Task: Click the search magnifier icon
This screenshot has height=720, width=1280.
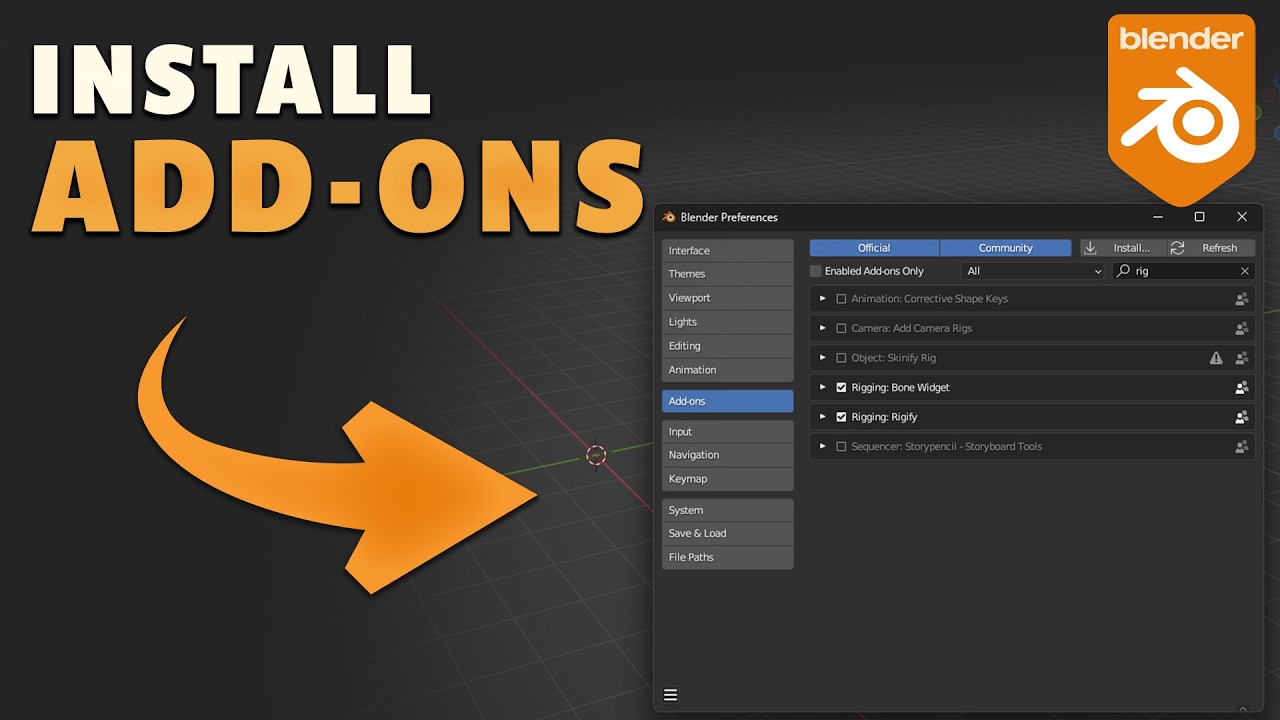Action: (x=1124, y=271)
